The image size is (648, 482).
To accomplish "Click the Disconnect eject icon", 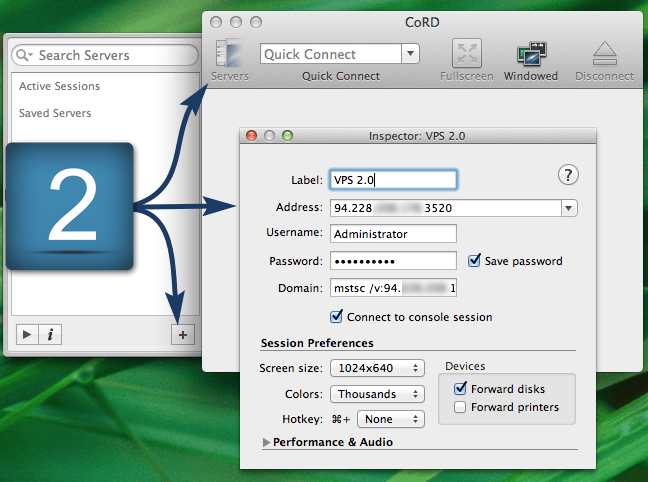I will pos(605,55).
